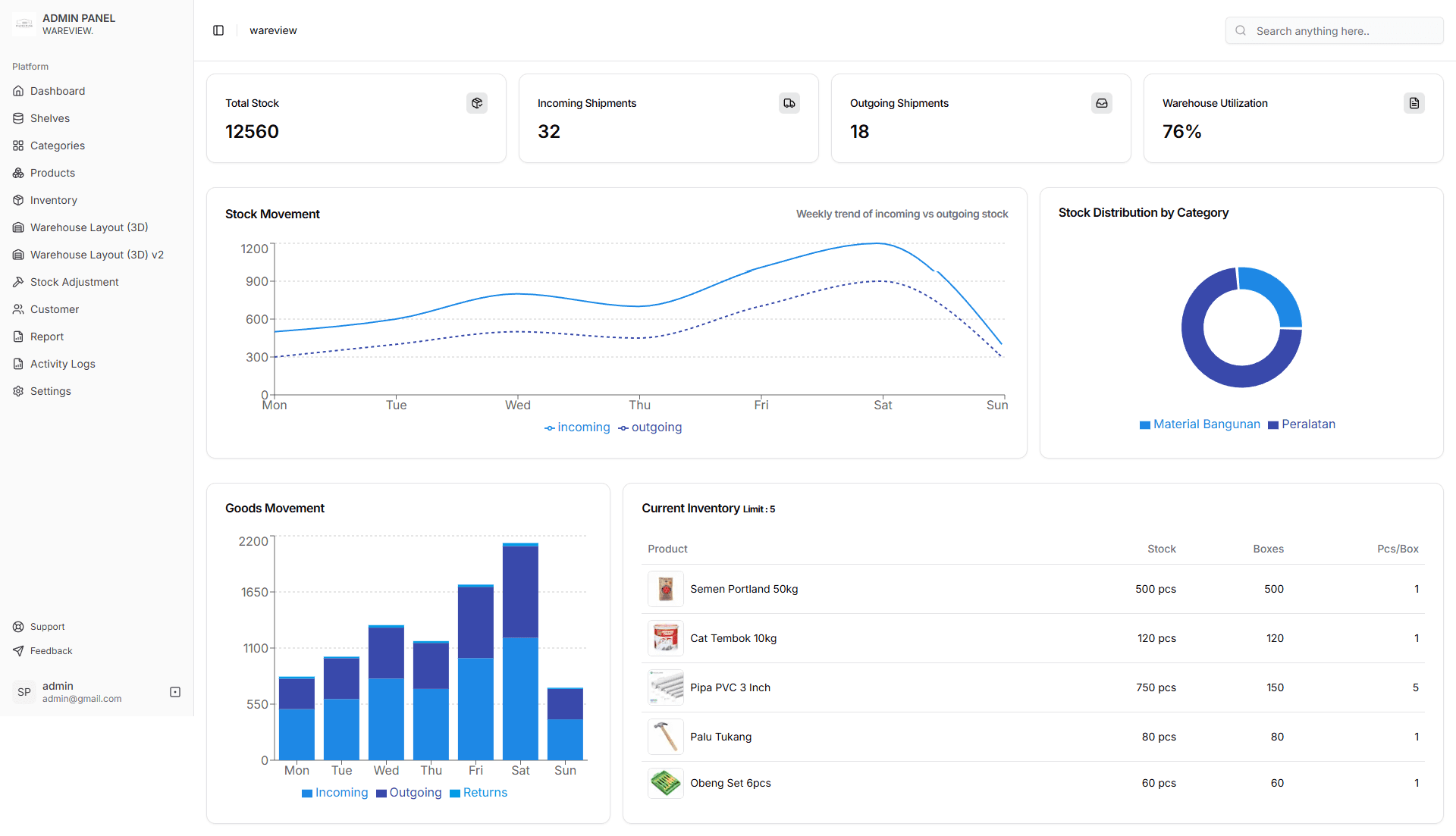The width and height of the screenshot is (1456, 836).
Task: Click the Incoming Shipments truck icon
Action: tap(789, 103)
